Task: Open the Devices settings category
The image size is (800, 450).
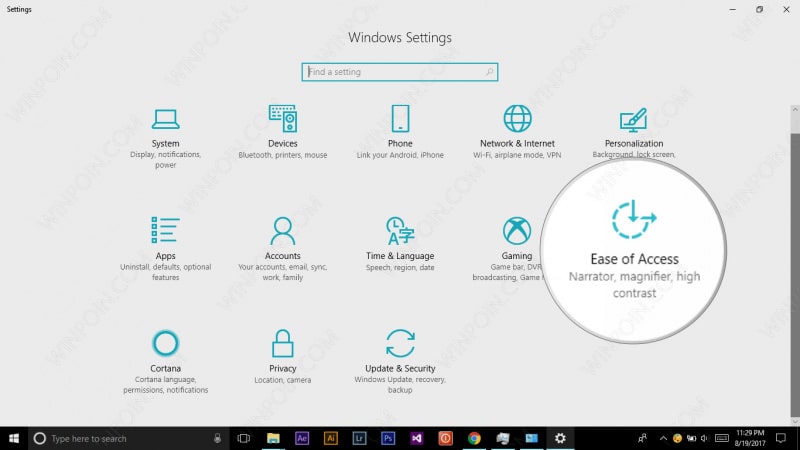Action: [283, 133]
